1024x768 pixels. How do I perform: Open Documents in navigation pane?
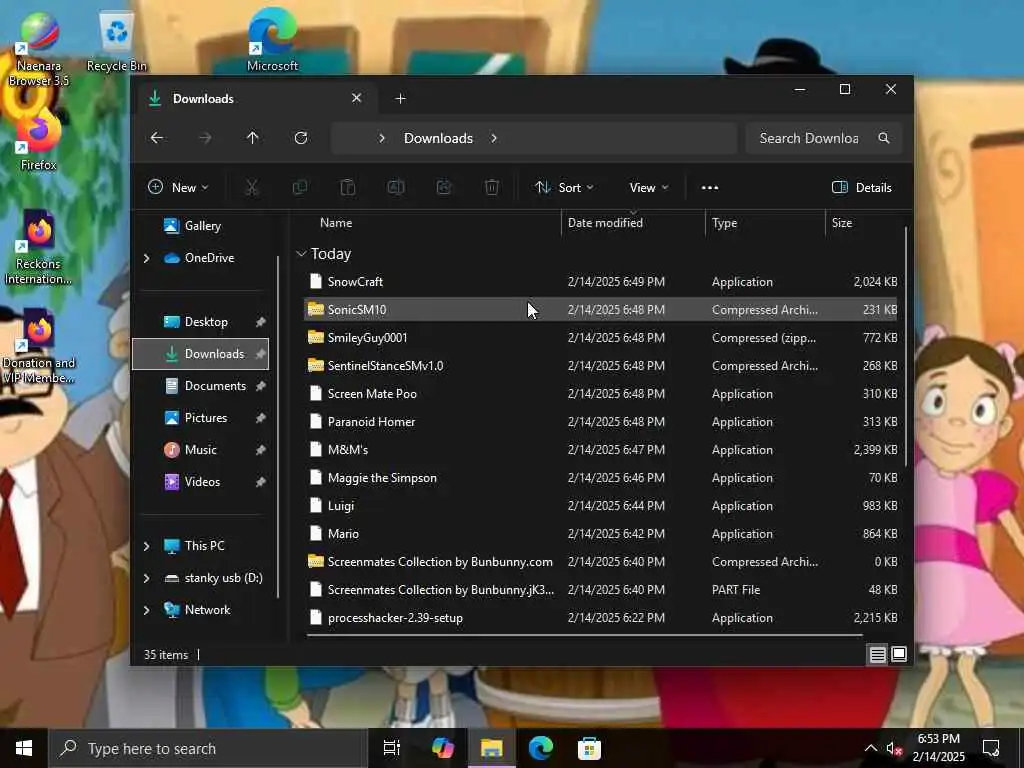click(215, 386)
